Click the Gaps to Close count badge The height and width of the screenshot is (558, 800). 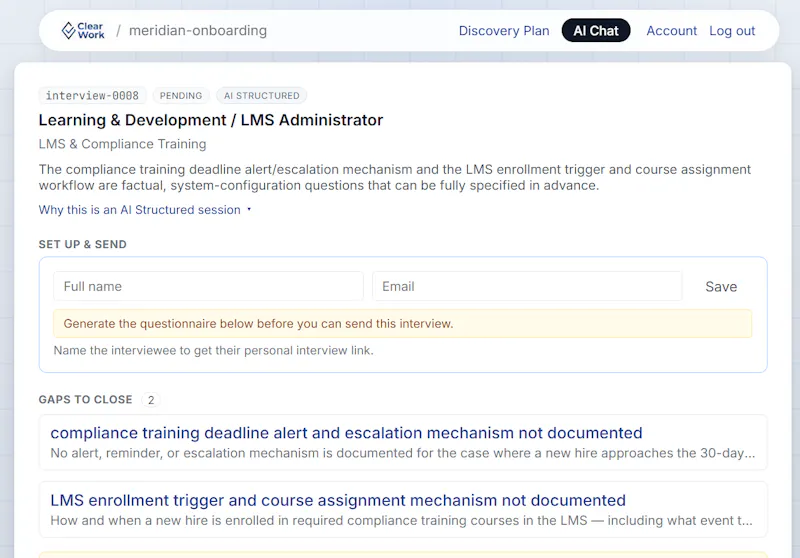pos(151,400)
